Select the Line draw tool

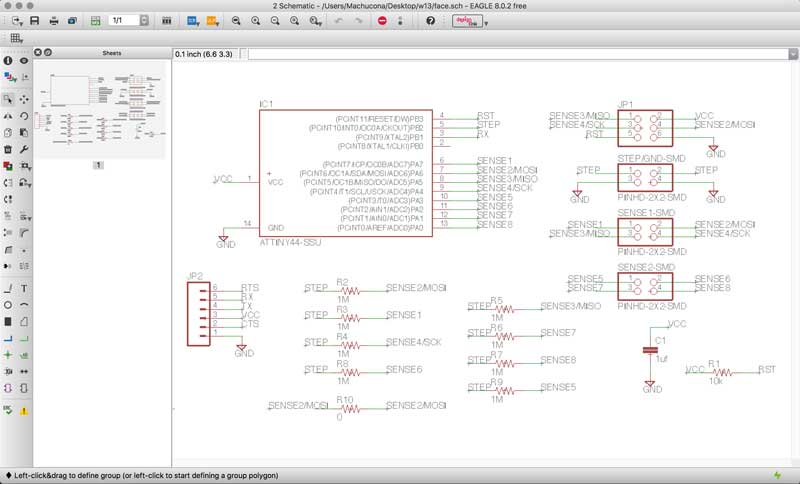coord(8,289)
